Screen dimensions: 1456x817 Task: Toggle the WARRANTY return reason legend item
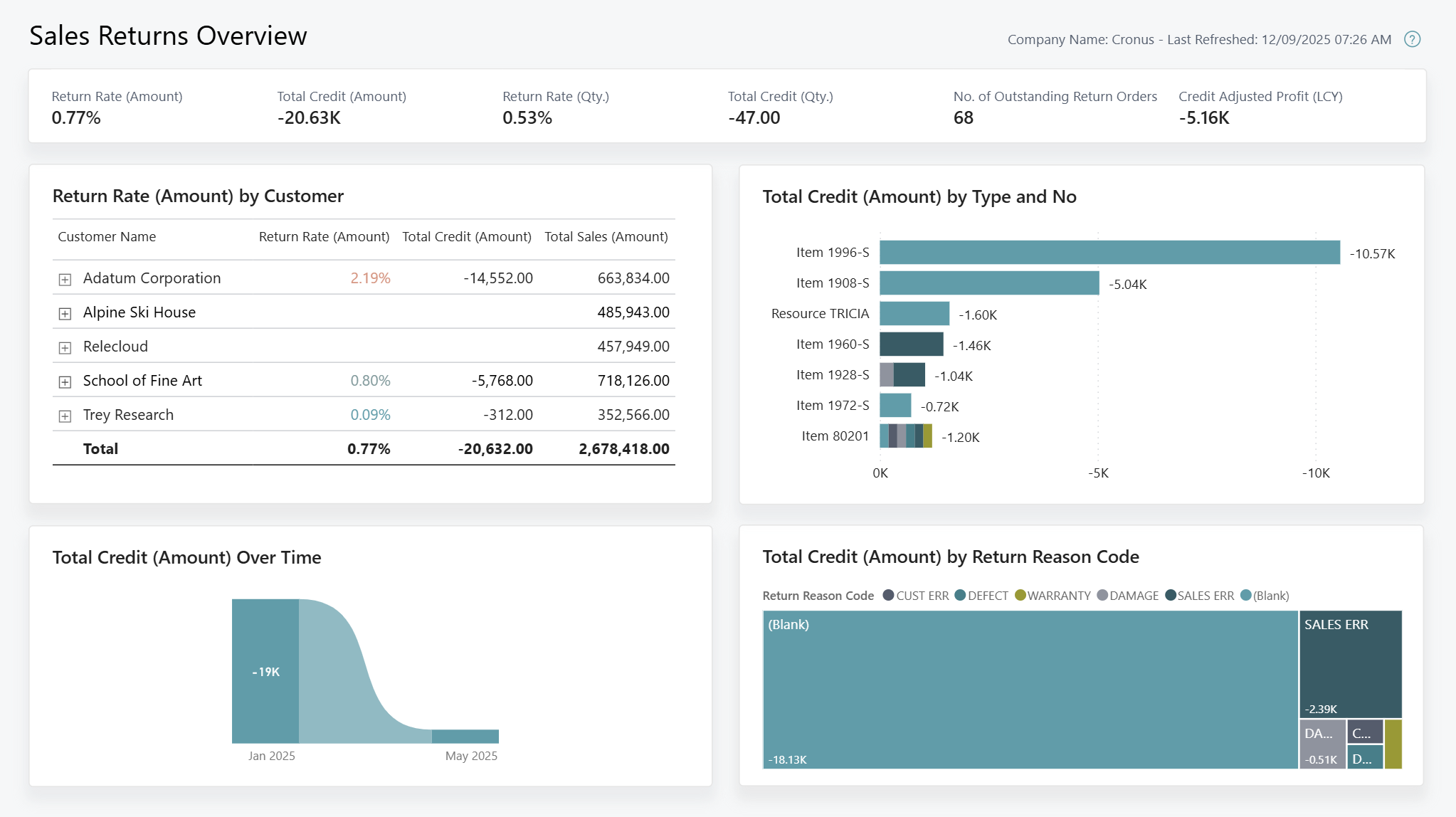(1058, 596)
